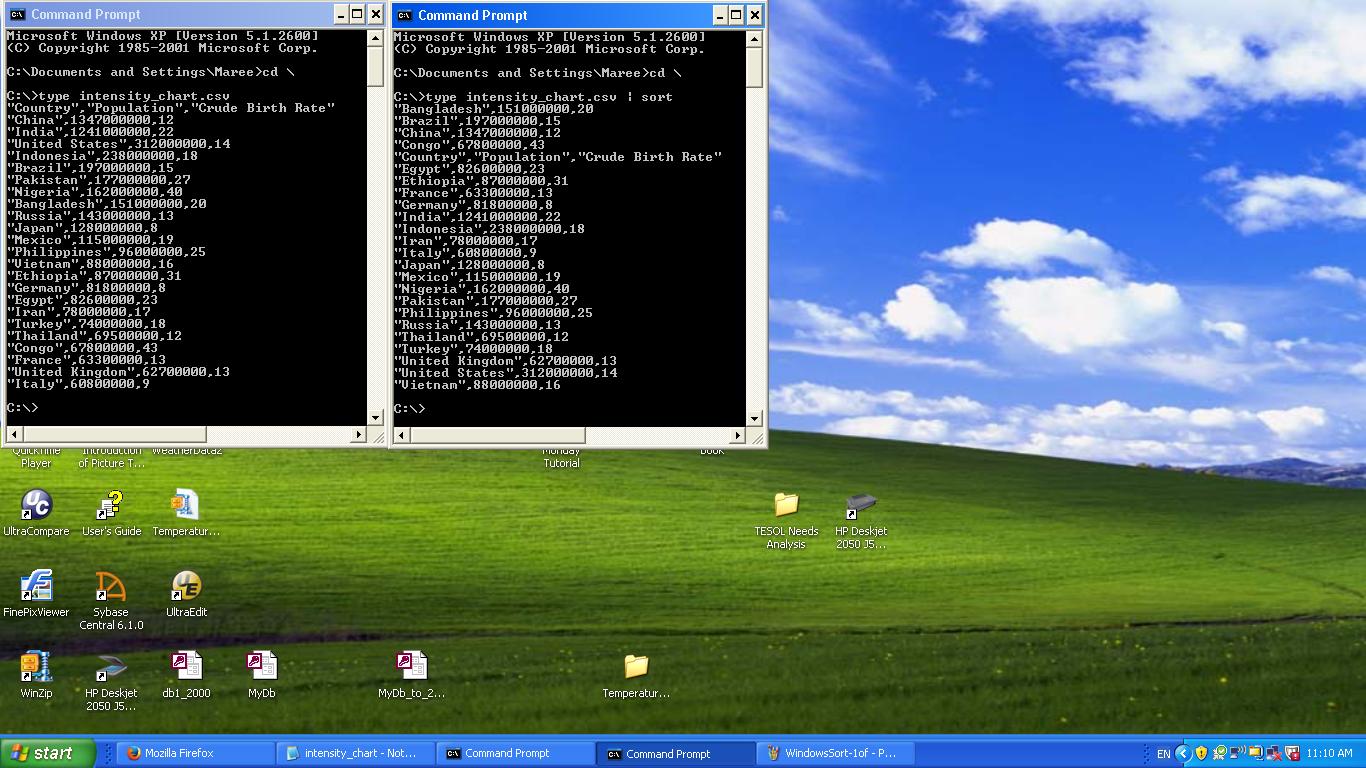The width and height of the screenshot is (1366, 768).
Task: Select the UltraEdit desktop icon
Action: click(x=186, y=587)
